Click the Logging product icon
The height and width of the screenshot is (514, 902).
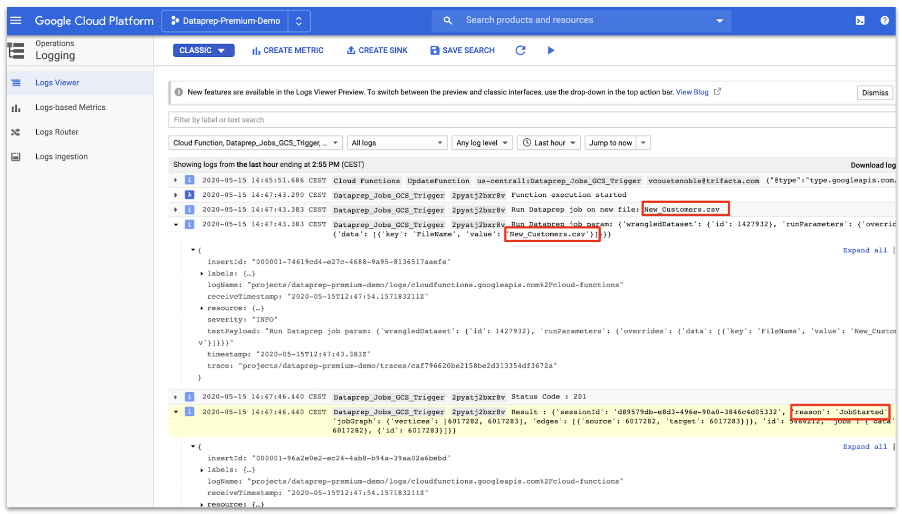point(16,51)
